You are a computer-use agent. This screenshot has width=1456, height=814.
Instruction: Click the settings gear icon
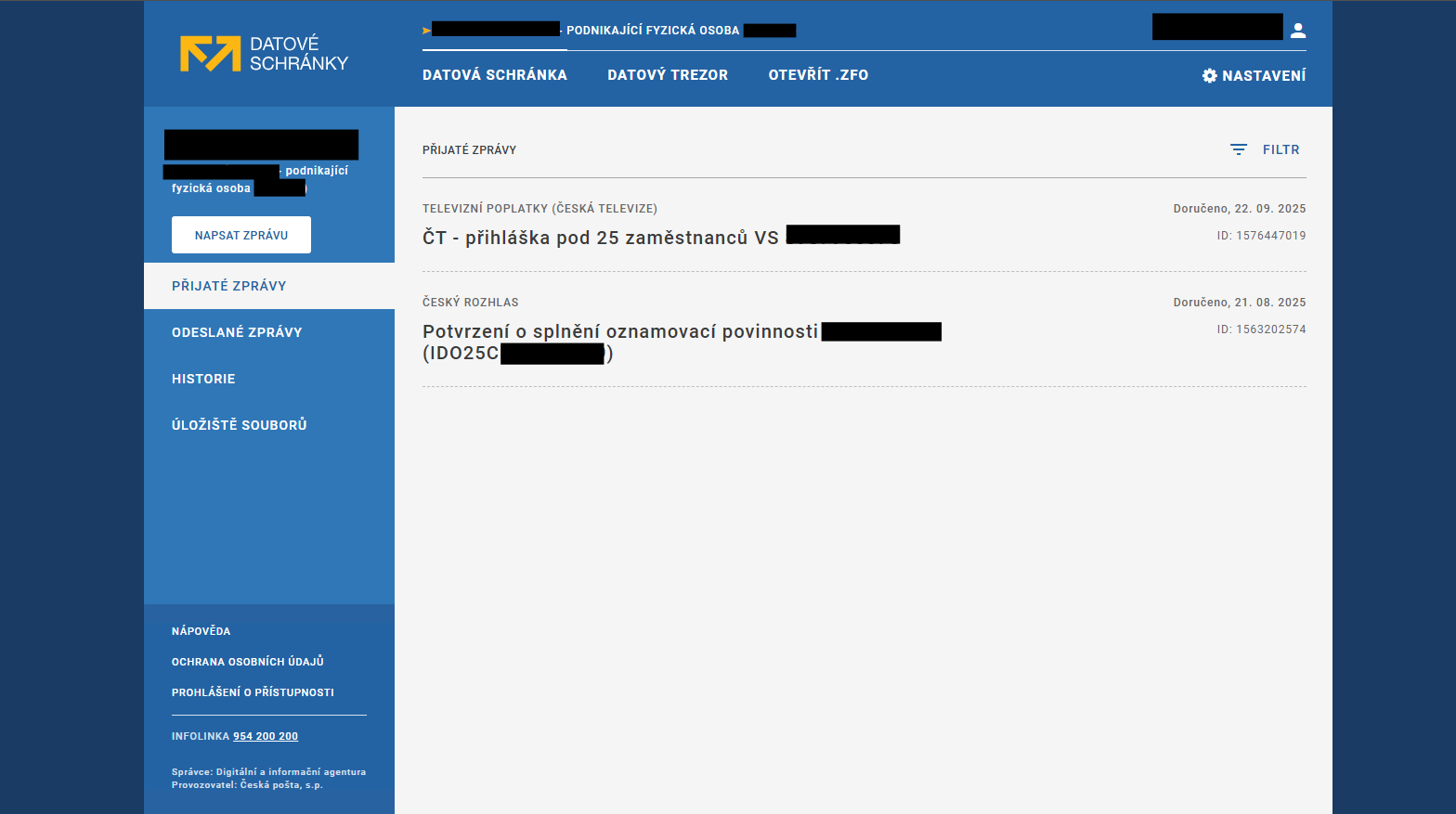(x=1209, y=76)
